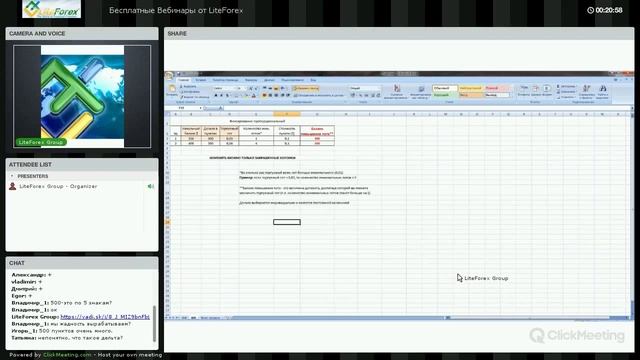The height and width of the screenshot is (360, 640).
Task: Click the Find and Select binoculars icon
Action: 602,89
